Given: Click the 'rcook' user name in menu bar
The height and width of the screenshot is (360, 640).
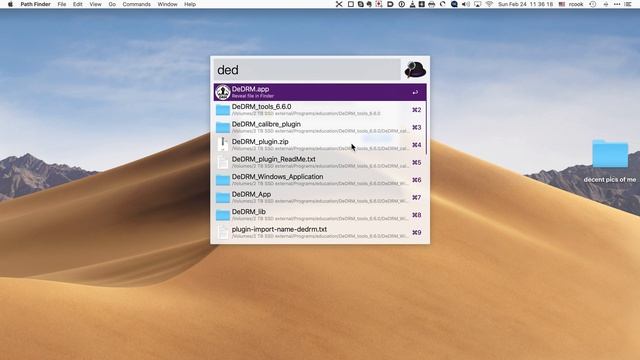Looking at the screenshot, I should pos(576,4).
